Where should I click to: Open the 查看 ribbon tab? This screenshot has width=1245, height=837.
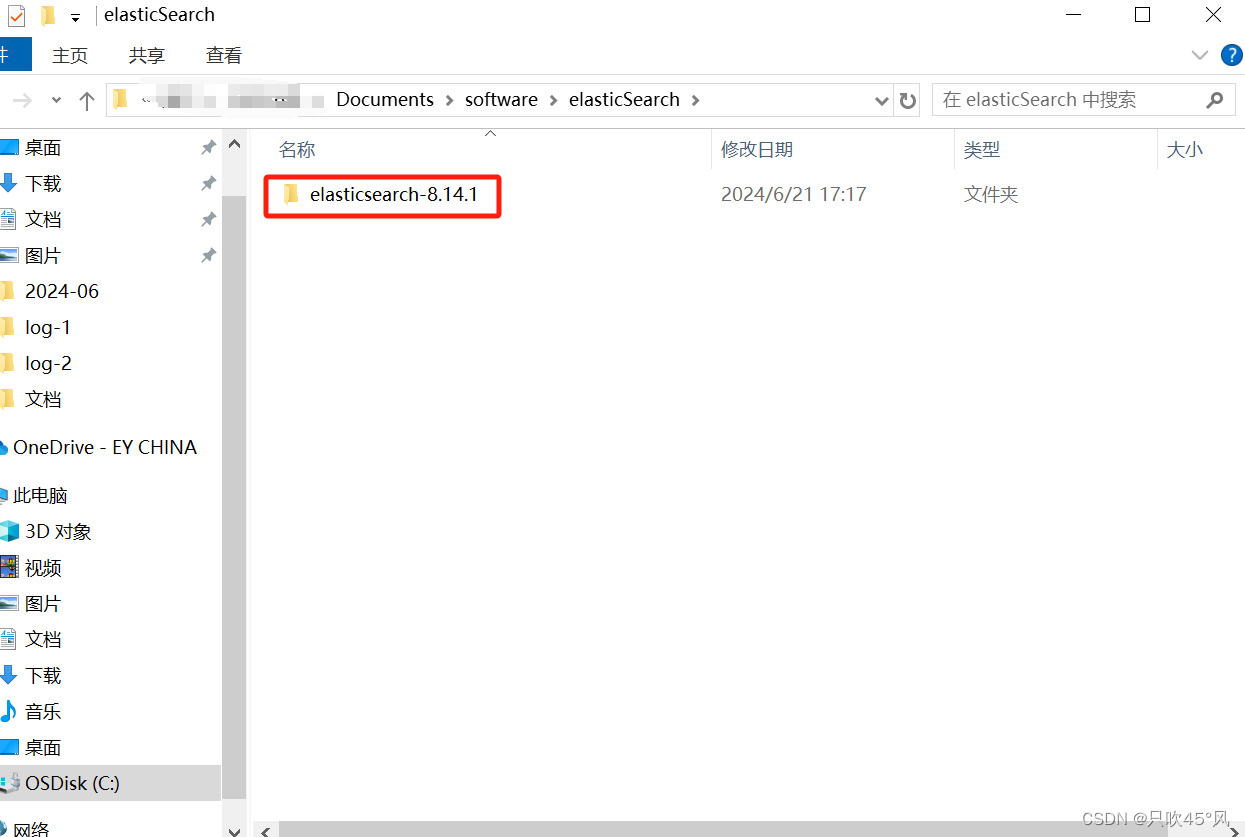click(224, 55)
